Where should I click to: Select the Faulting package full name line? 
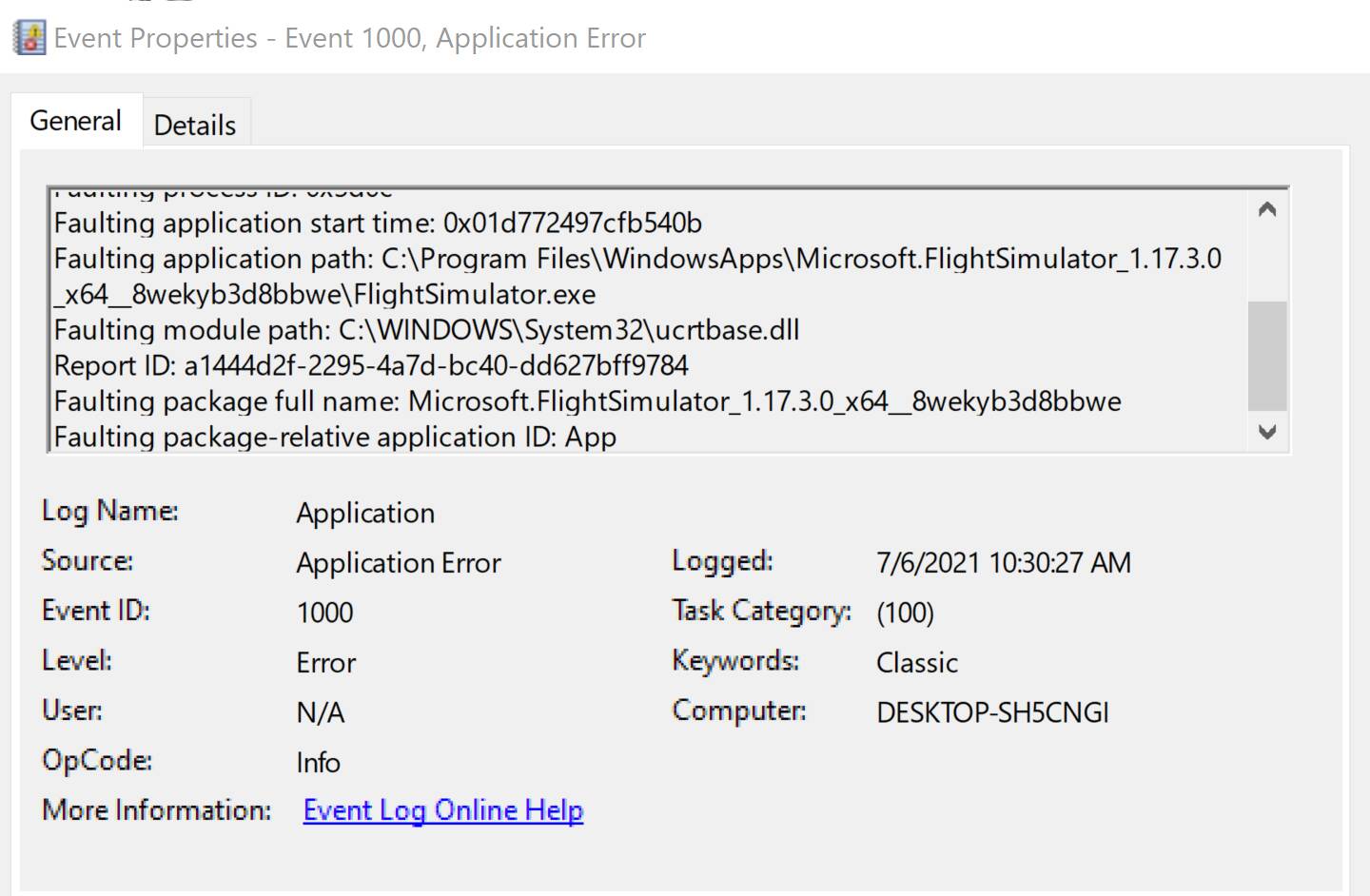[588, 400]
